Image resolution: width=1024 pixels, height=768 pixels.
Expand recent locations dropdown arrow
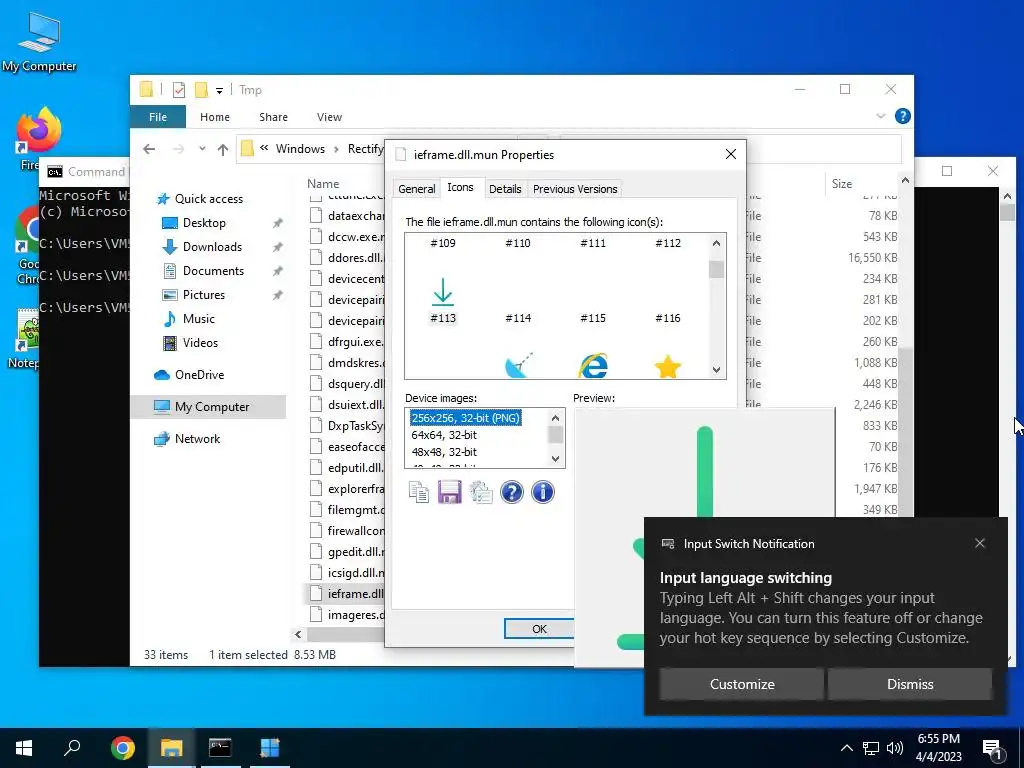pyautogui.click(x=202, y=149)
